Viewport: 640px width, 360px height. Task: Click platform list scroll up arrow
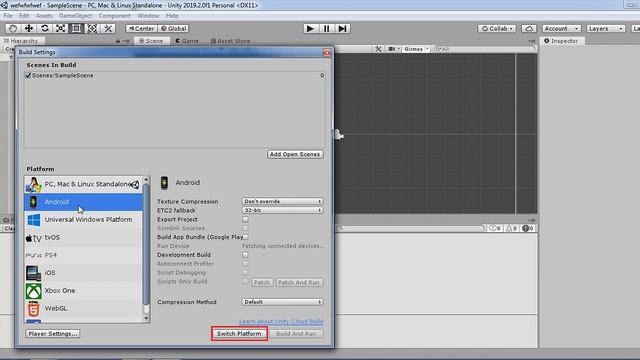point(146,180)
